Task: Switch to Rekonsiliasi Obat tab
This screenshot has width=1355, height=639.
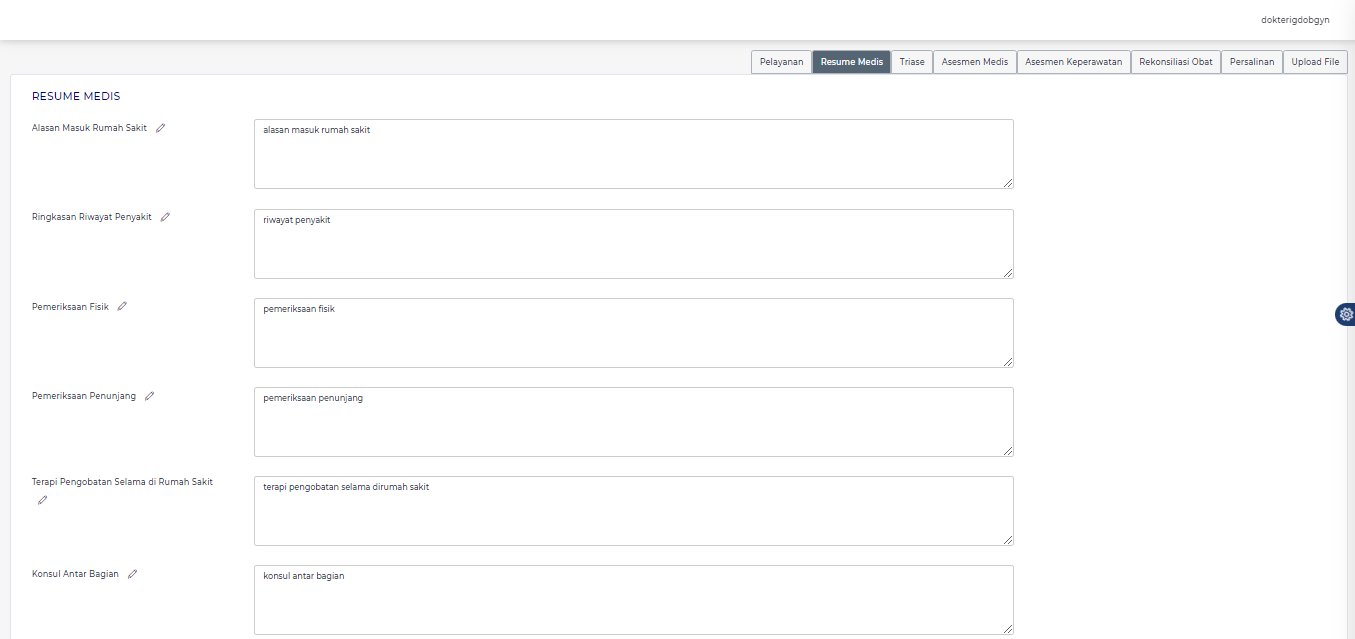Action: 1175,62
